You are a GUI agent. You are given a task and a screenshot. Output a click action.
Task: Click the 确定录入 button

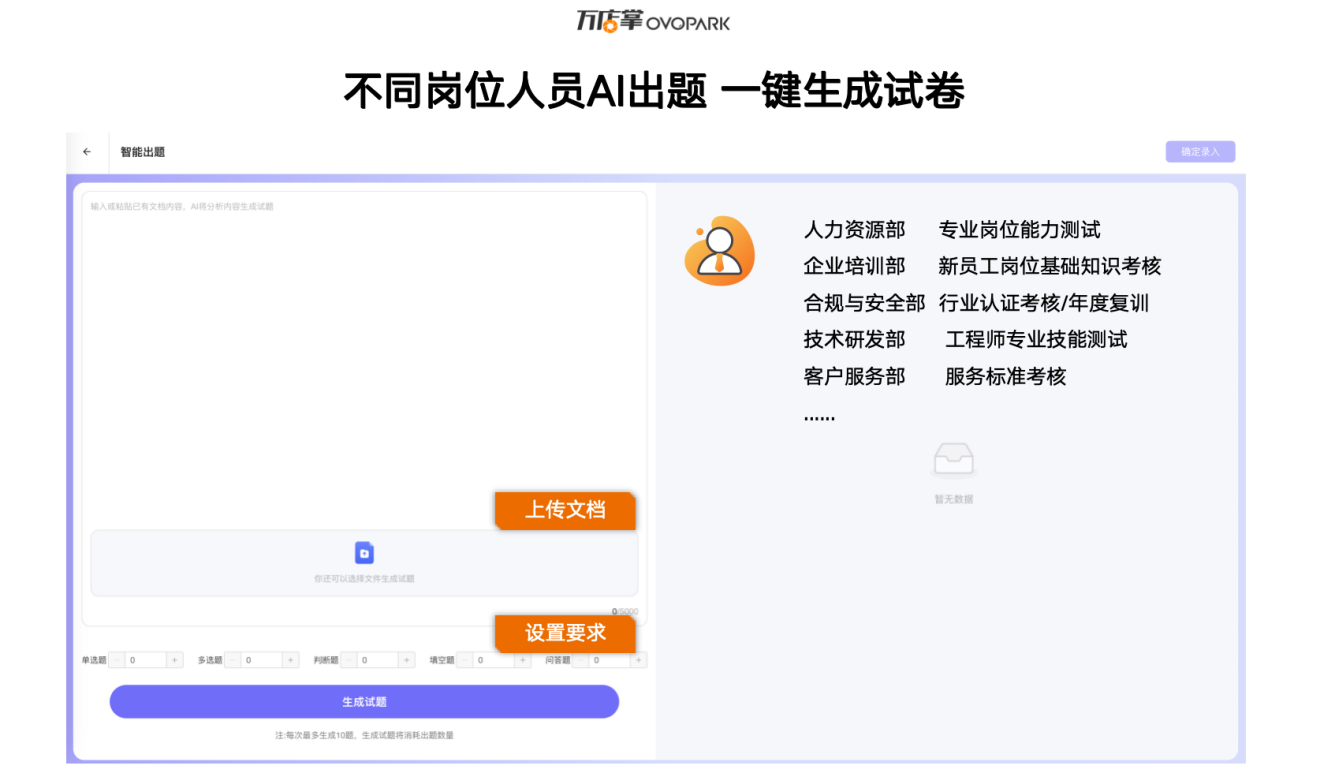1200,152
